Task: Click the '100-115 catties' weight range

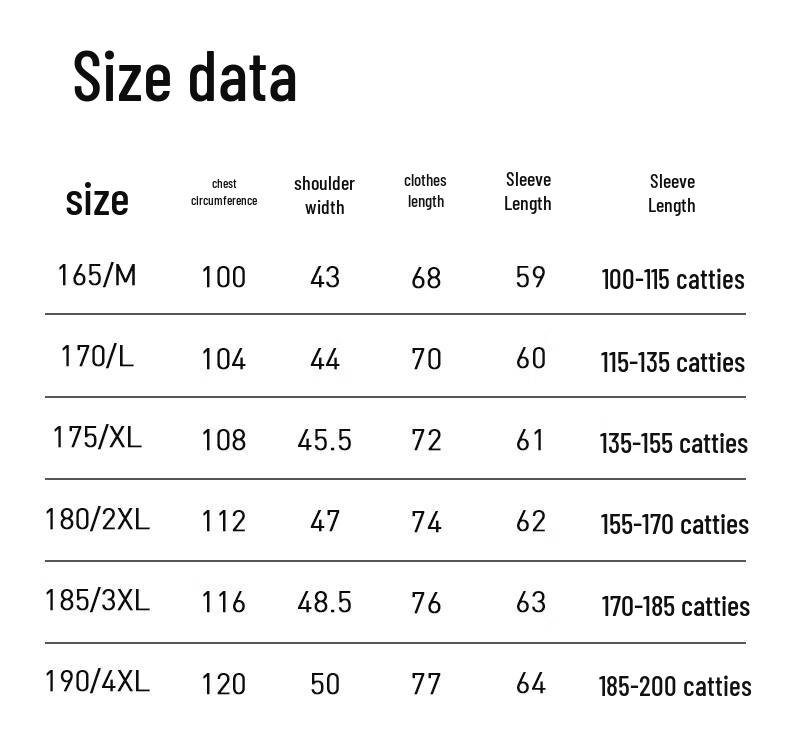Action: click(673, 280)
